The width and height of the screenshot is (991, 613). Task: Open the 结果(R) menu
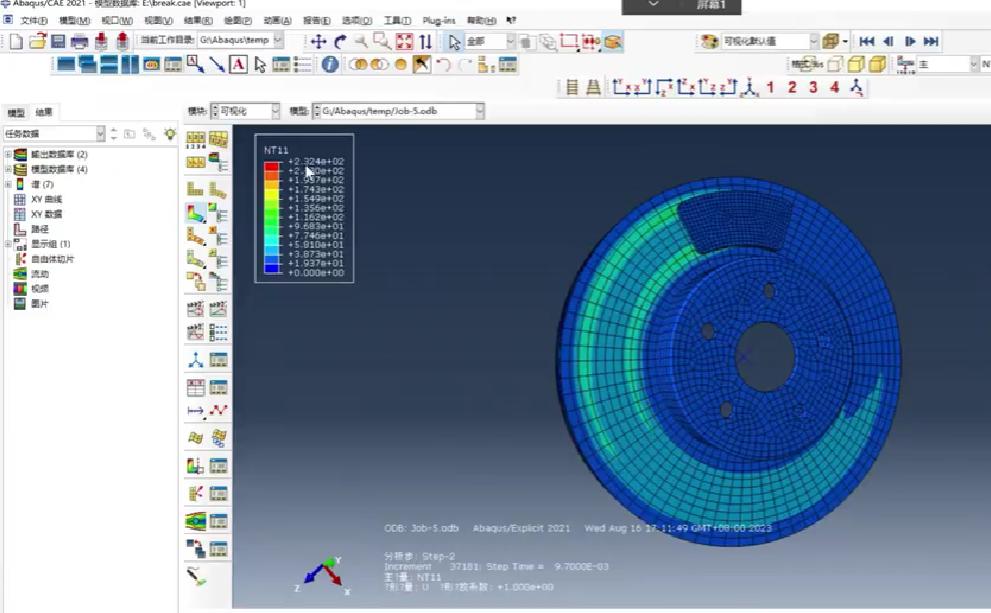coord(198,21)
